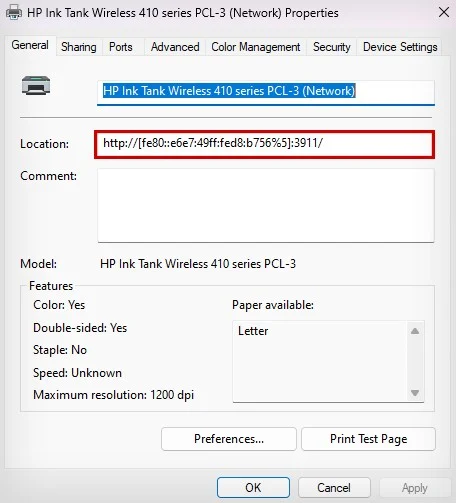This screenshot has width=456, height=503.
Task: Switch to the Sharing tab
Action: pos(79,47)
